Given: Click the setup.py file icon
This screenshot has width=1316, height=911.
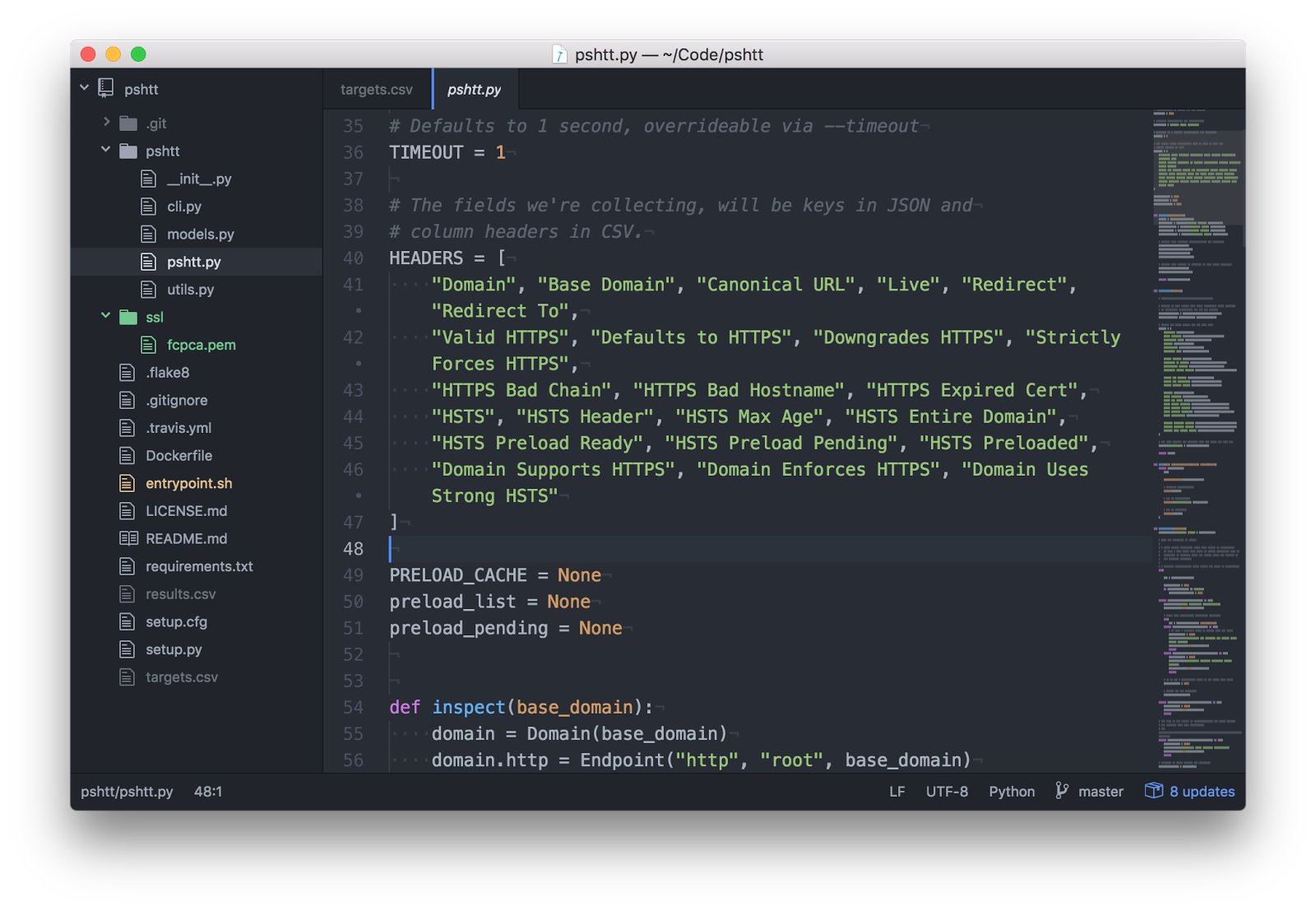Looking at the screenshot, I should 127,649.
